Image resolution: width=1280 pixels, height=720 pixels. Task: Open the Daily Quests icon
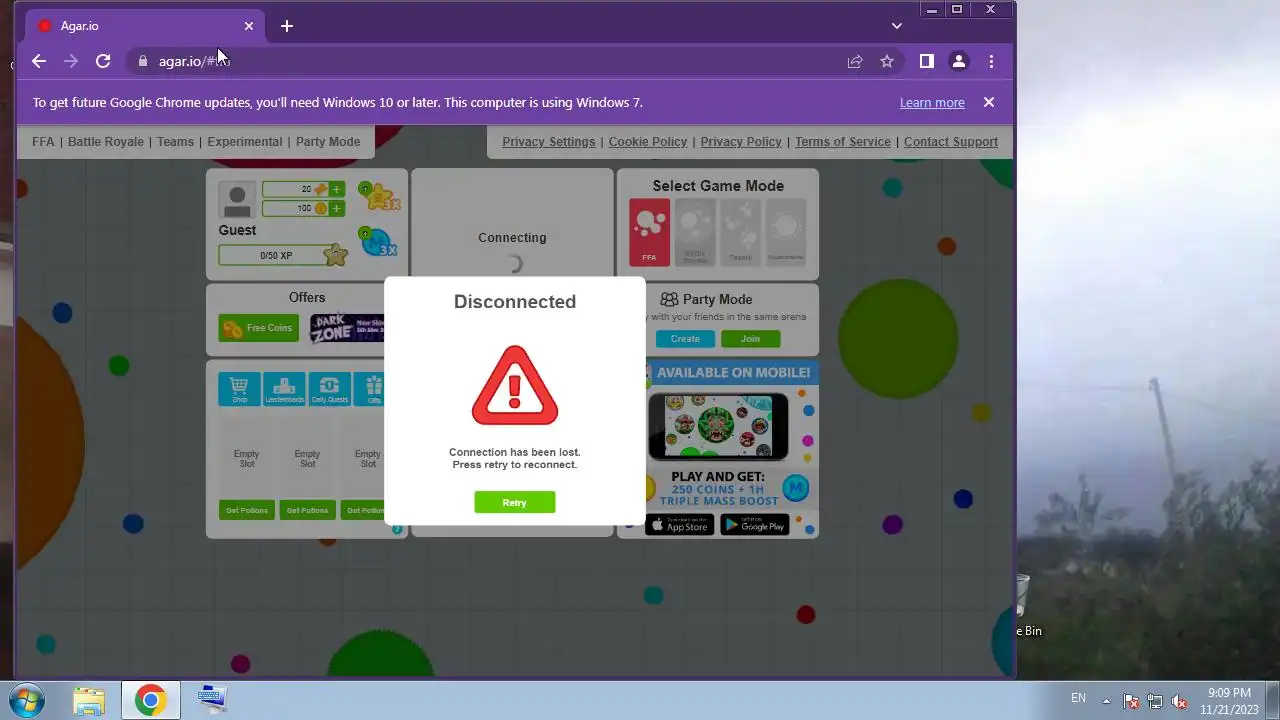click(x=330, y=389)
